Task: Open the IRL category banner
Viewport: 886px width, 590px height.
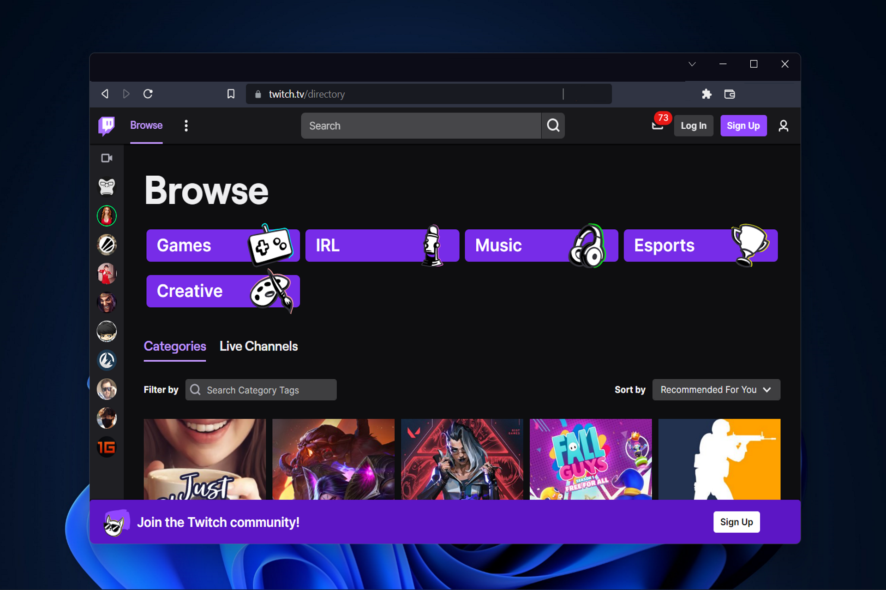Action: (x=382, y=245)
